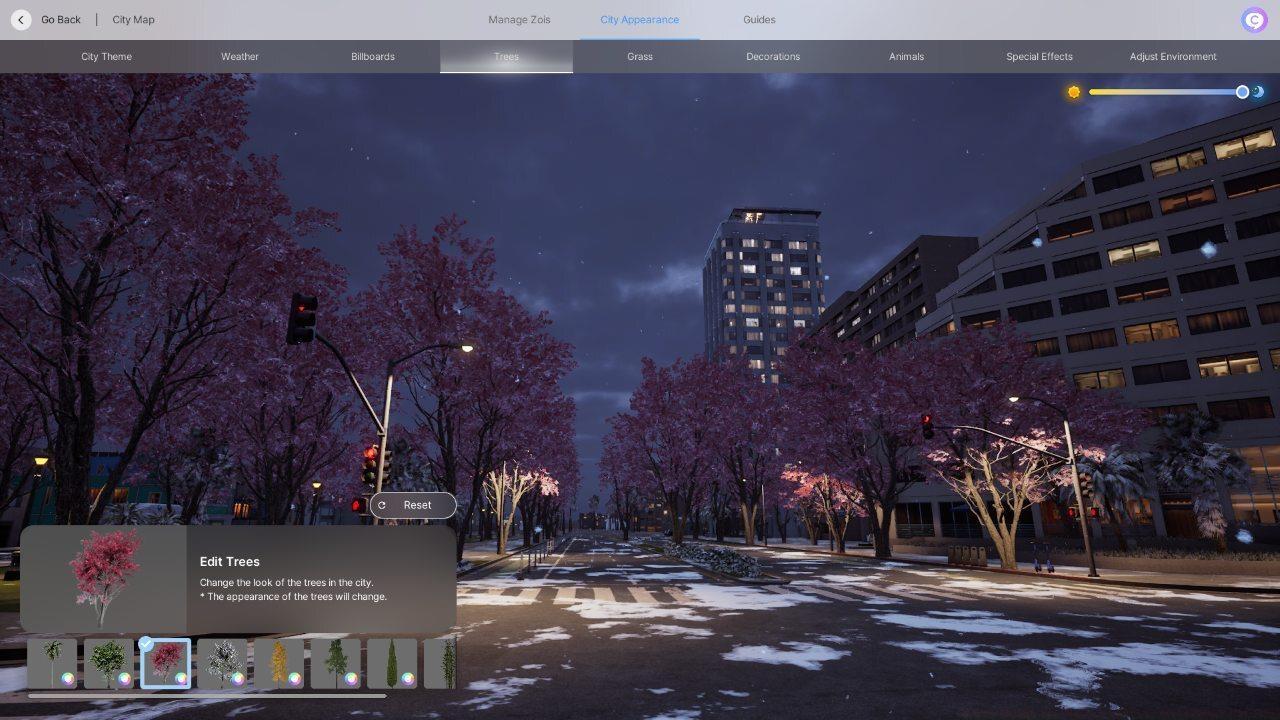Open the Grass appearance settings
The image size is (1280, 720).
(639, 56)
